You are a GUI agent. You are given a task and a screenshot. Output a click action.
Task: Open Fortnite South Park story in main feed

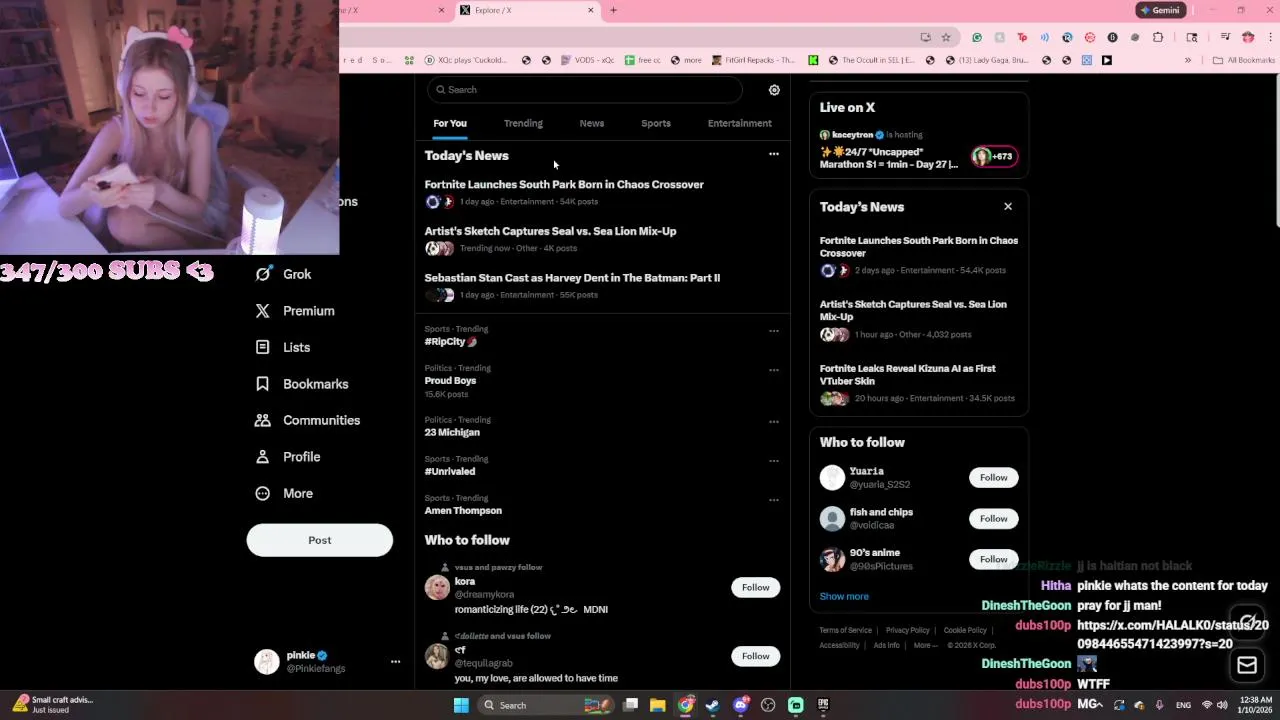pyautogui.click(x=564, y=185)
